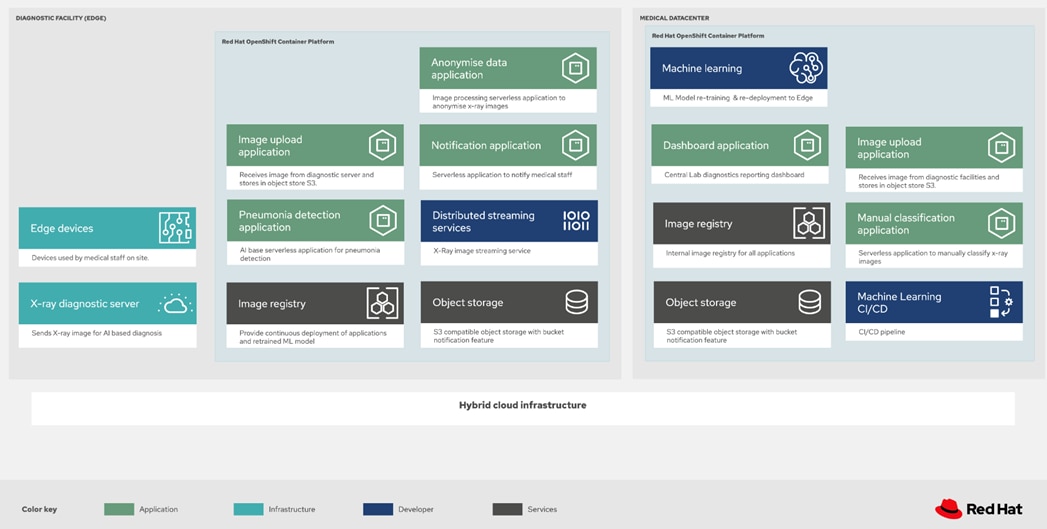Select the Hybrid cloud infrastructure bar

click(x=523, y=408)
